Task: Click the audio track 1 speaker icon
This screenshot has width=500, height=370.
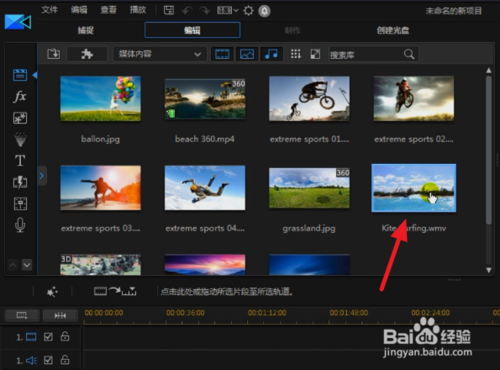Action: (31, 360)
